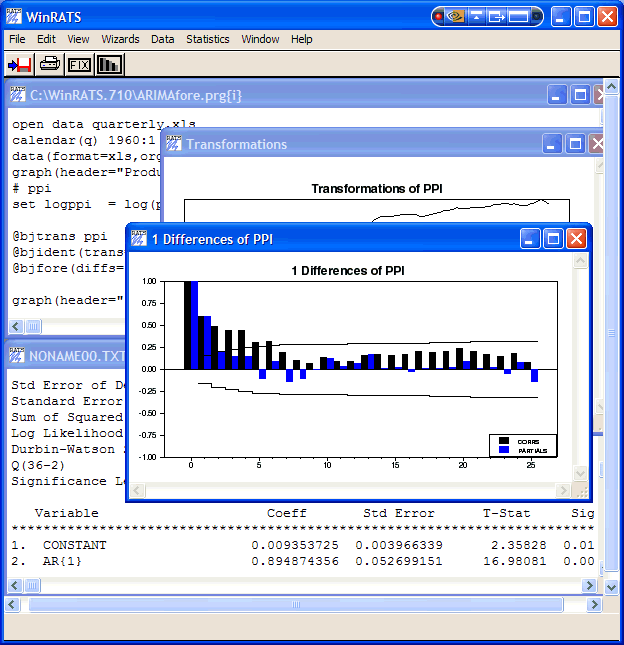
Task: Maximize the 1 Differences of PPI window
Action: click(553, 239)
